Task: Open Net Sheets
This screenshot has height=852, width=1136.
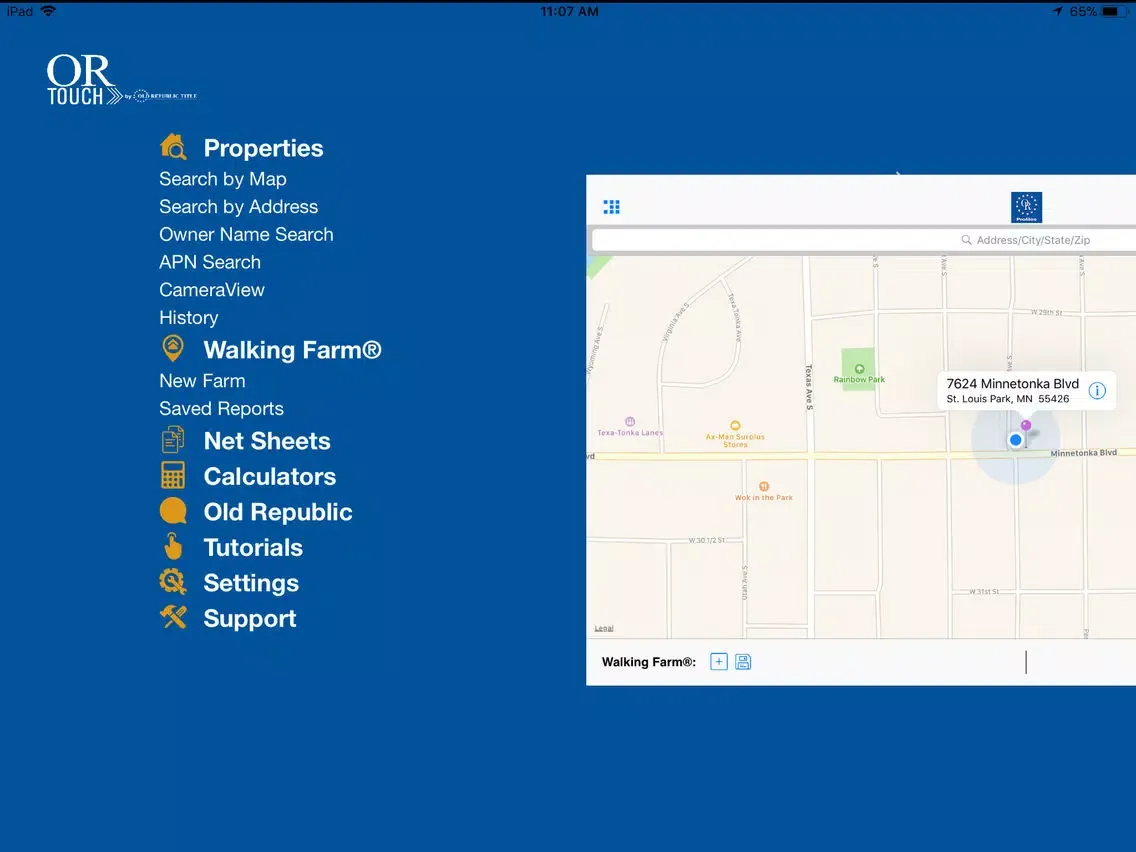Action: [267, 440]
